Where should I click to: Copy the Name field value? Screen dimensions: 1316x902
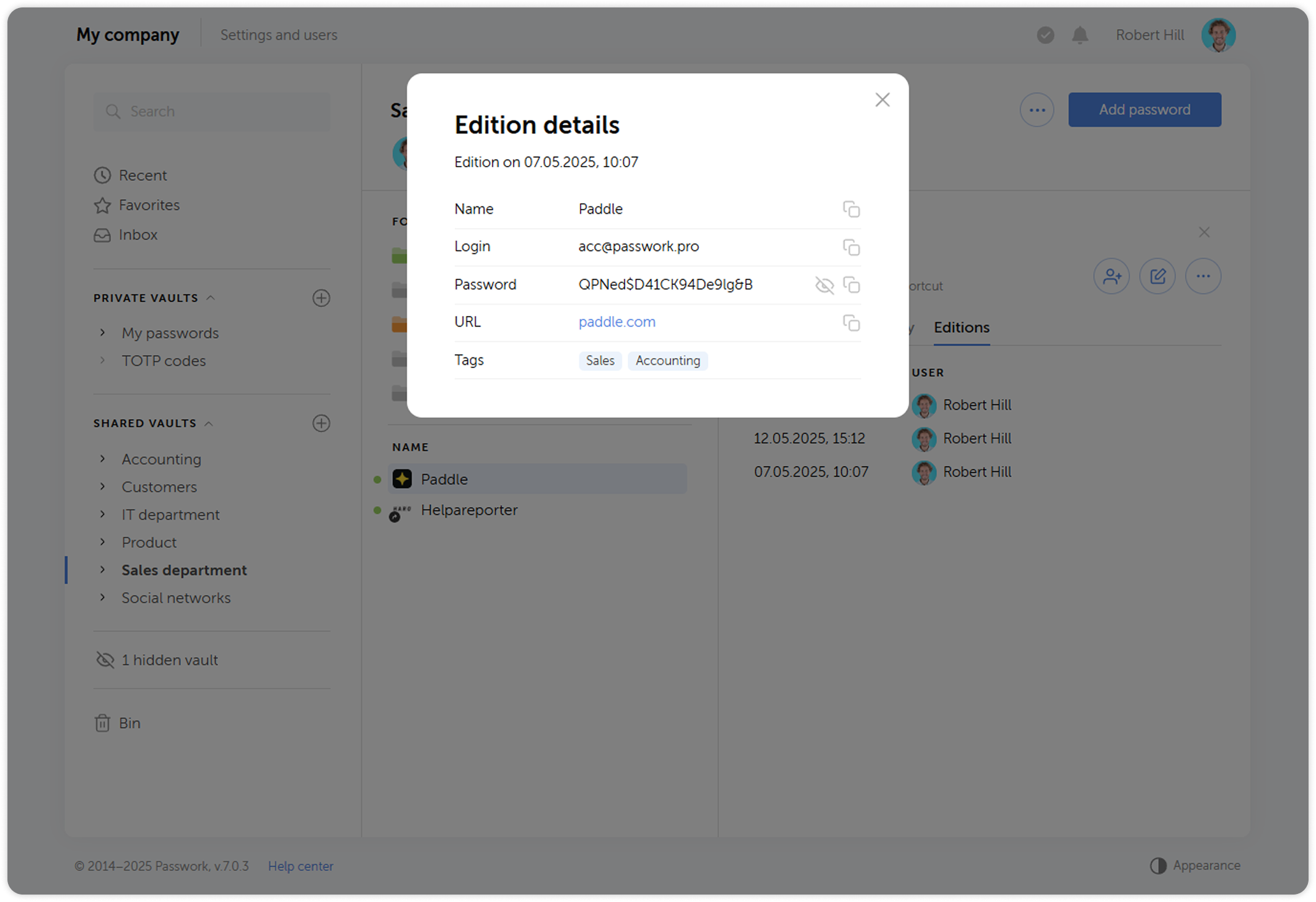(851, 209)
